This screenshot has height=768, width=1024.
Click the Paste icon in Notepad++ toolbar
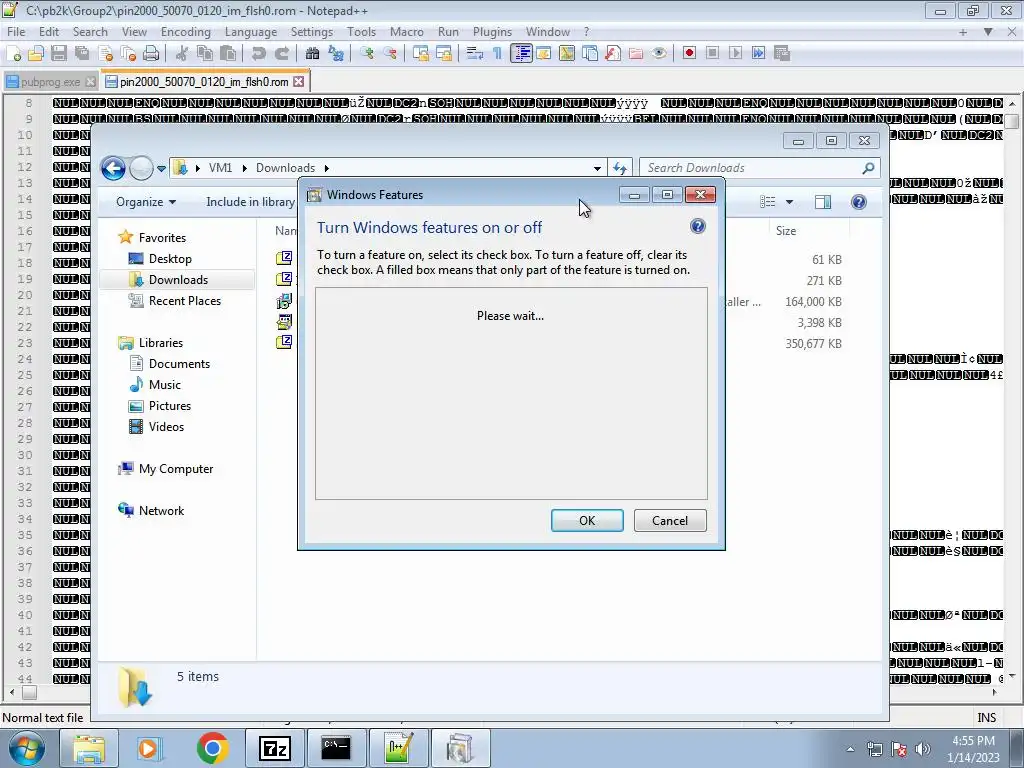pos(228,54)
